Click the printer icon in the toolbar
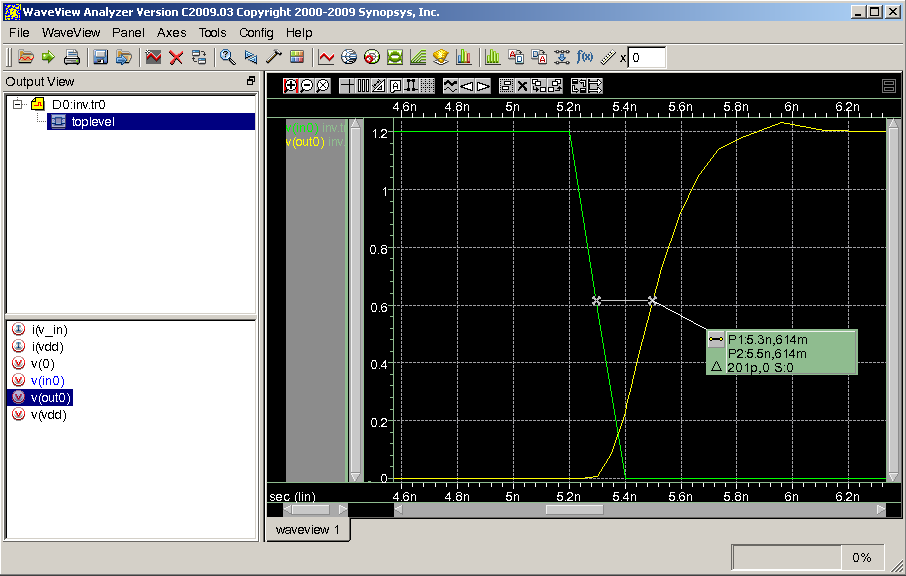 (x=72, y=57)
